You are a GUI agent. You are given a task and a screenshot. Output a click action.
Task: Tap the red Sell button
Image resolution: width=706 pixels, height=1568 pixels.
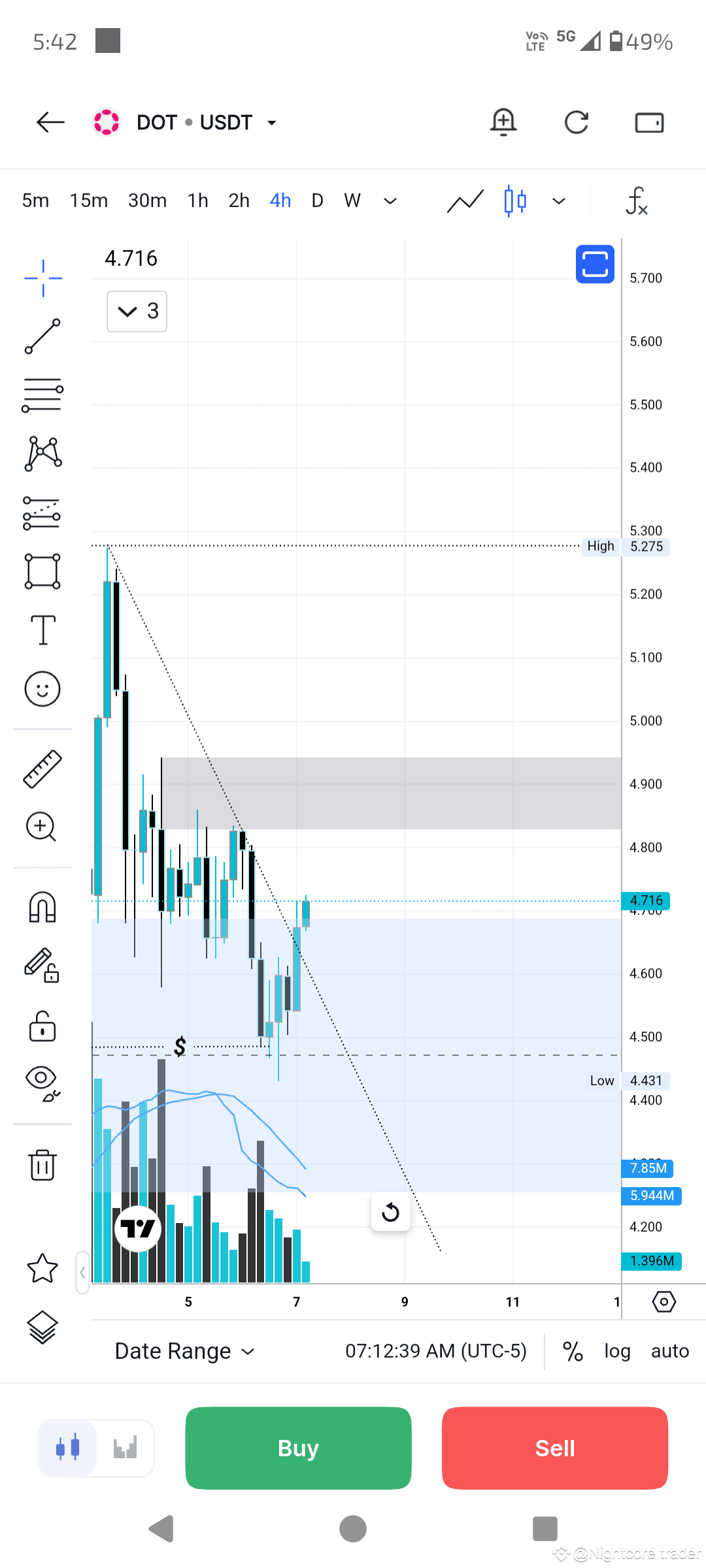coord(555,1448)
